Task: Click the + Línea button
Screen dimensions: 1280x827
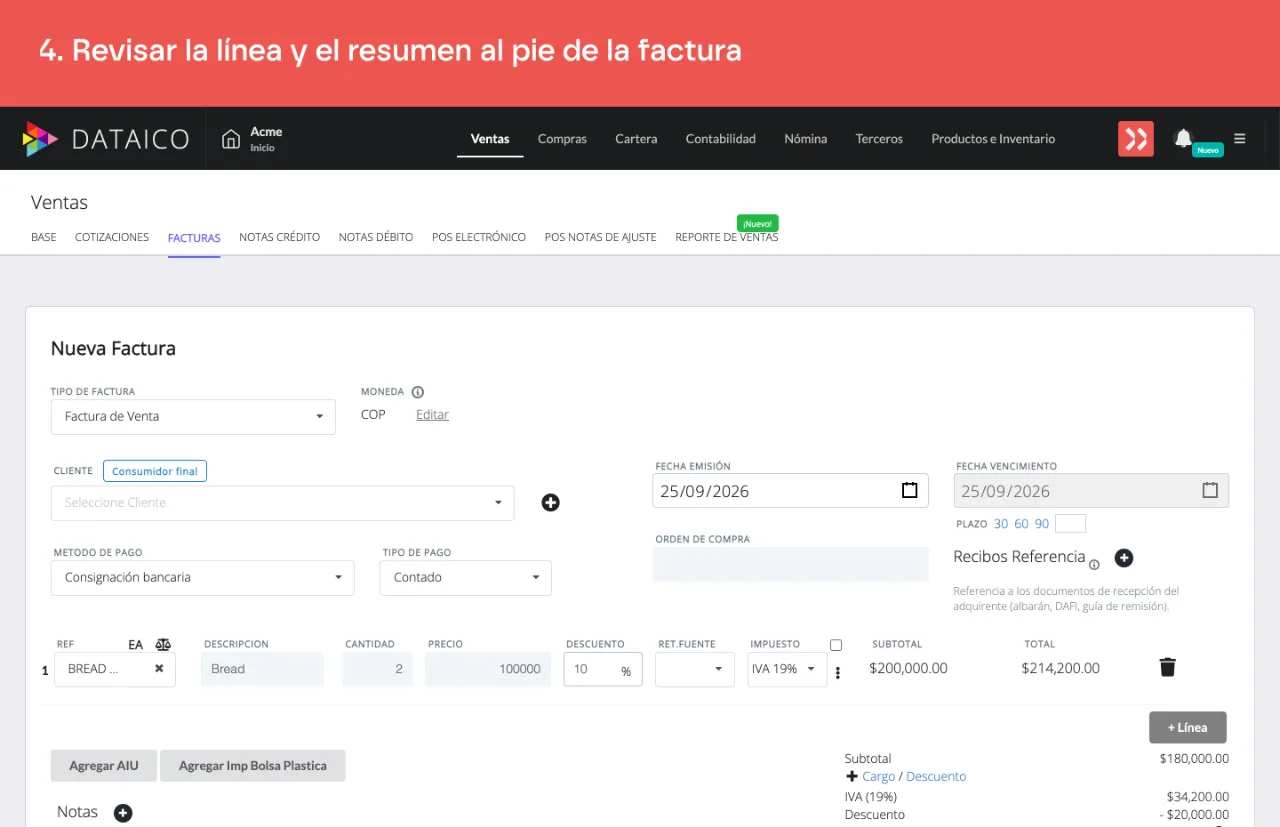Action: click(1188, 727)
